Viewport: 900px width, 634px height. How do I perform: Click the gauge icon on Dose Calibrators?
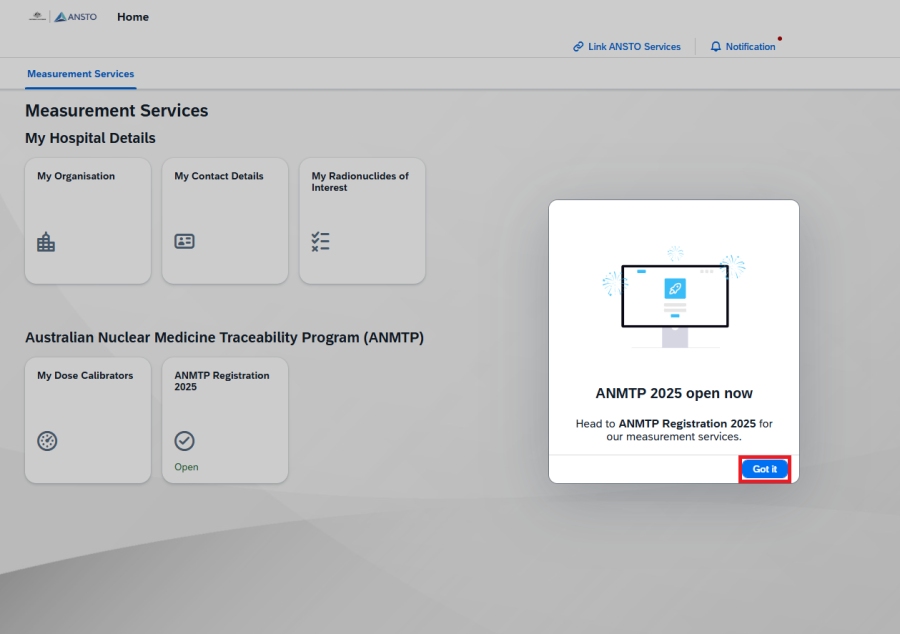pyautogui.click(x=47, y=441)
